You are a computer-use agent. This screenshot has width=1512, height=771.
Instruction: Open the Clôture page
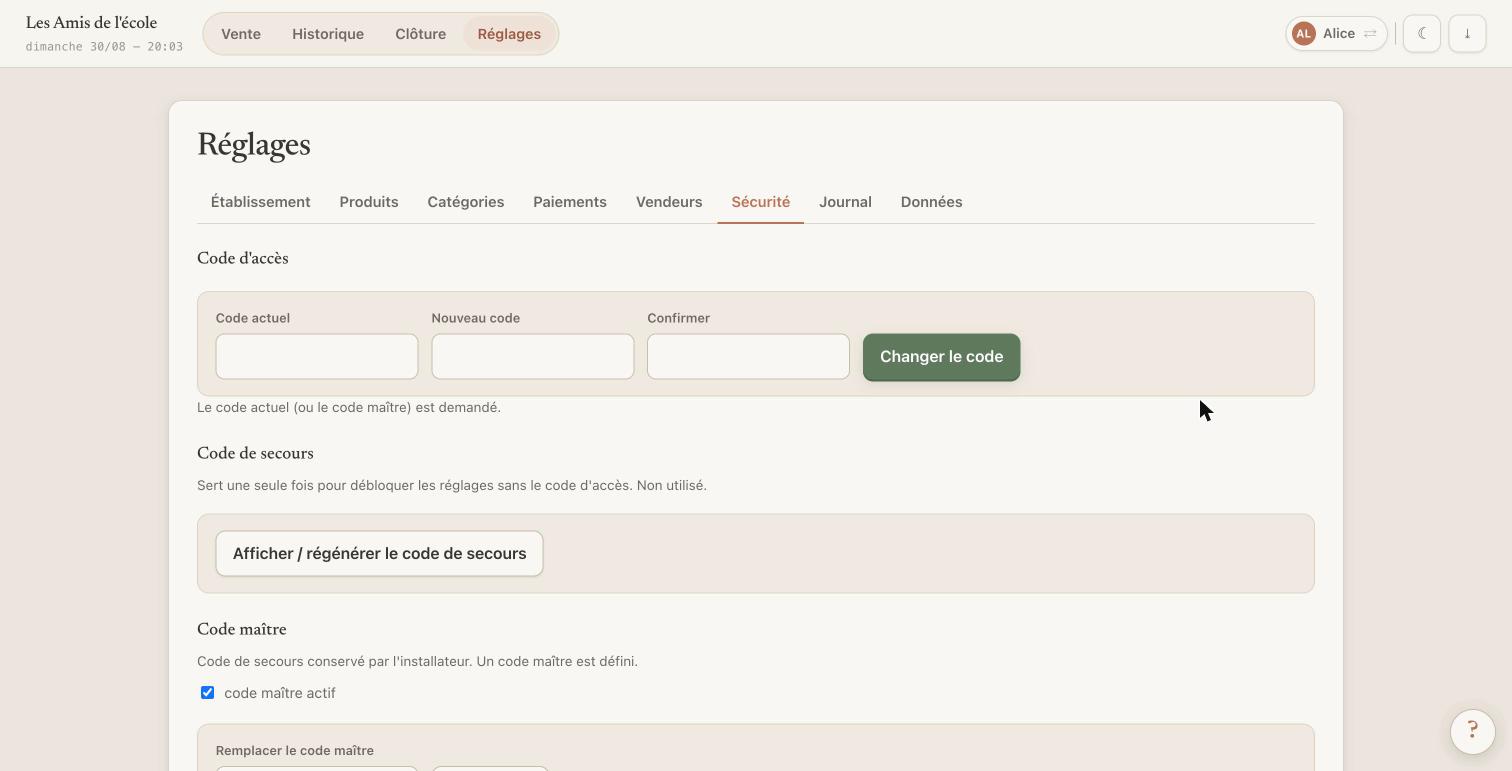(420, 34)
